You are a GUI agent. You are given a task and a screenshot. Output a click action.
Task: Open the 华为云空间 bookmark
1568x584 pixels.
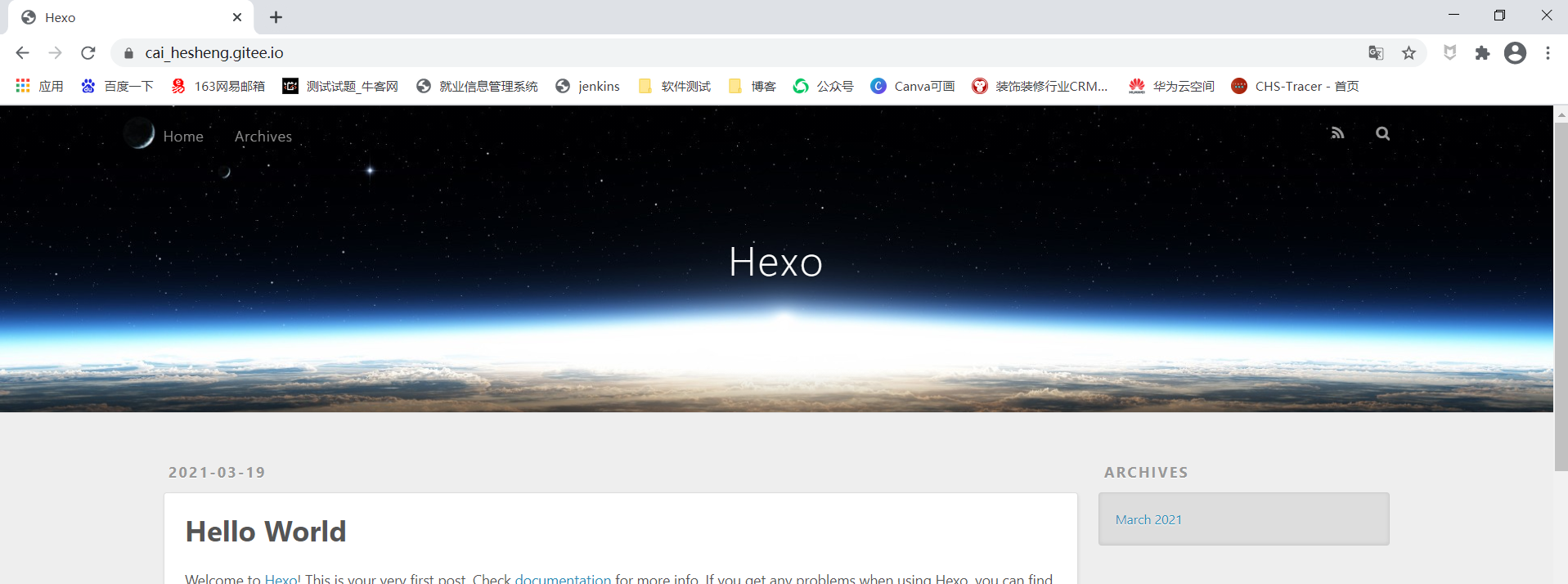tap(1171, 86)
